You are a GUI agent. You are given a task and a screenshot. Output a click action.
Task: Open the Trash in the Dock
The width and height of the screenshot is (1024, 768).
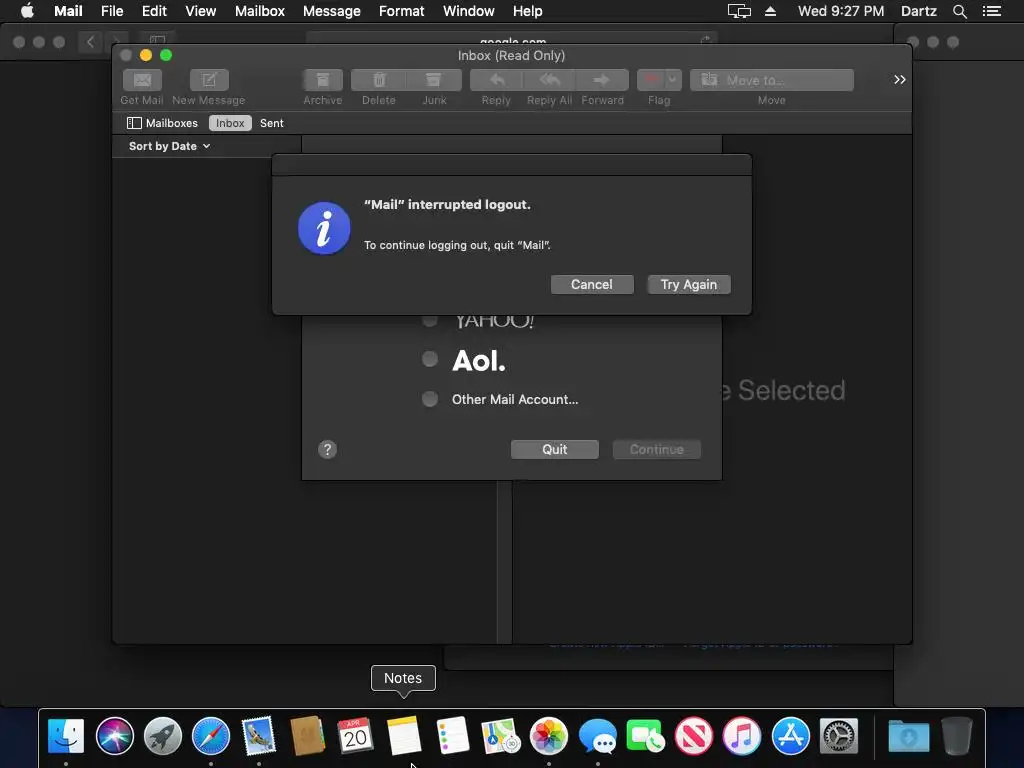(x=957, y=735)
